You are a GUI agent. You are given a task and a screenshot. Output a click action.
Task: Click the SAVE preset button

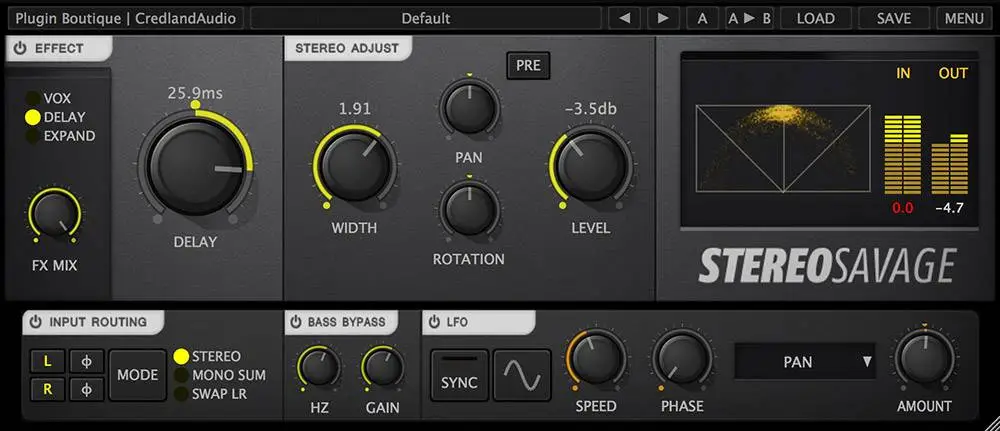pyautogui.click(x=893, y=18)
